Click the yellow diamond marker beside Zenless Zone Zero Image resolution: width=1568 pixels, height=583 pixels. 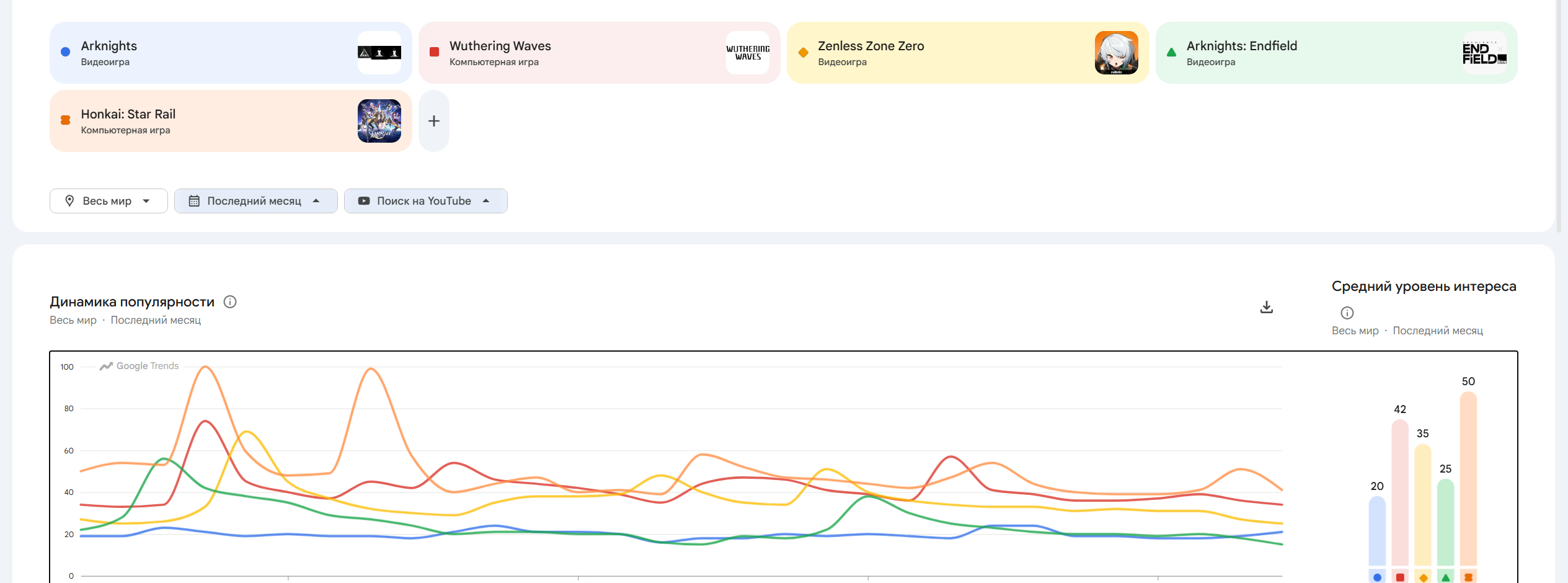[803, 52]
